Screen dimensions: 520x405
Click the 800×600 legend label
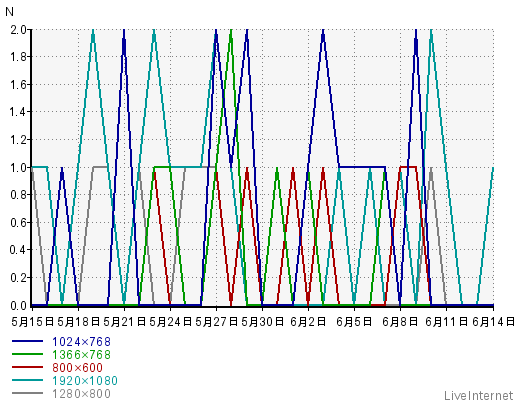(77, 368)
